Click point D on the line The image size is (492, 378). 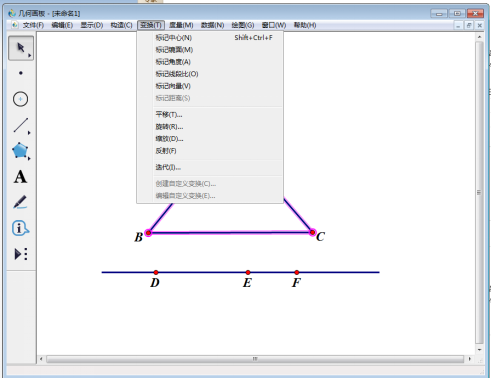coord(156,272)
